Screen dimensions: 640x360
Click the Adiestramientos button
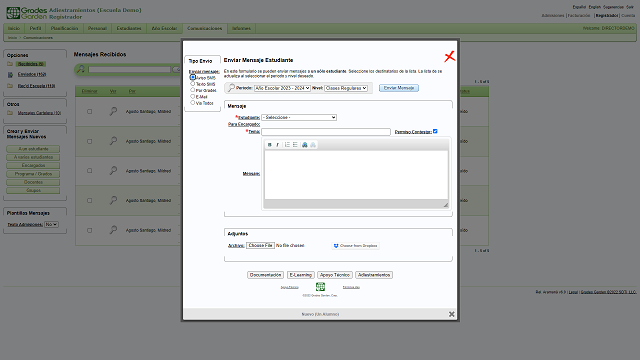[374, 275]
